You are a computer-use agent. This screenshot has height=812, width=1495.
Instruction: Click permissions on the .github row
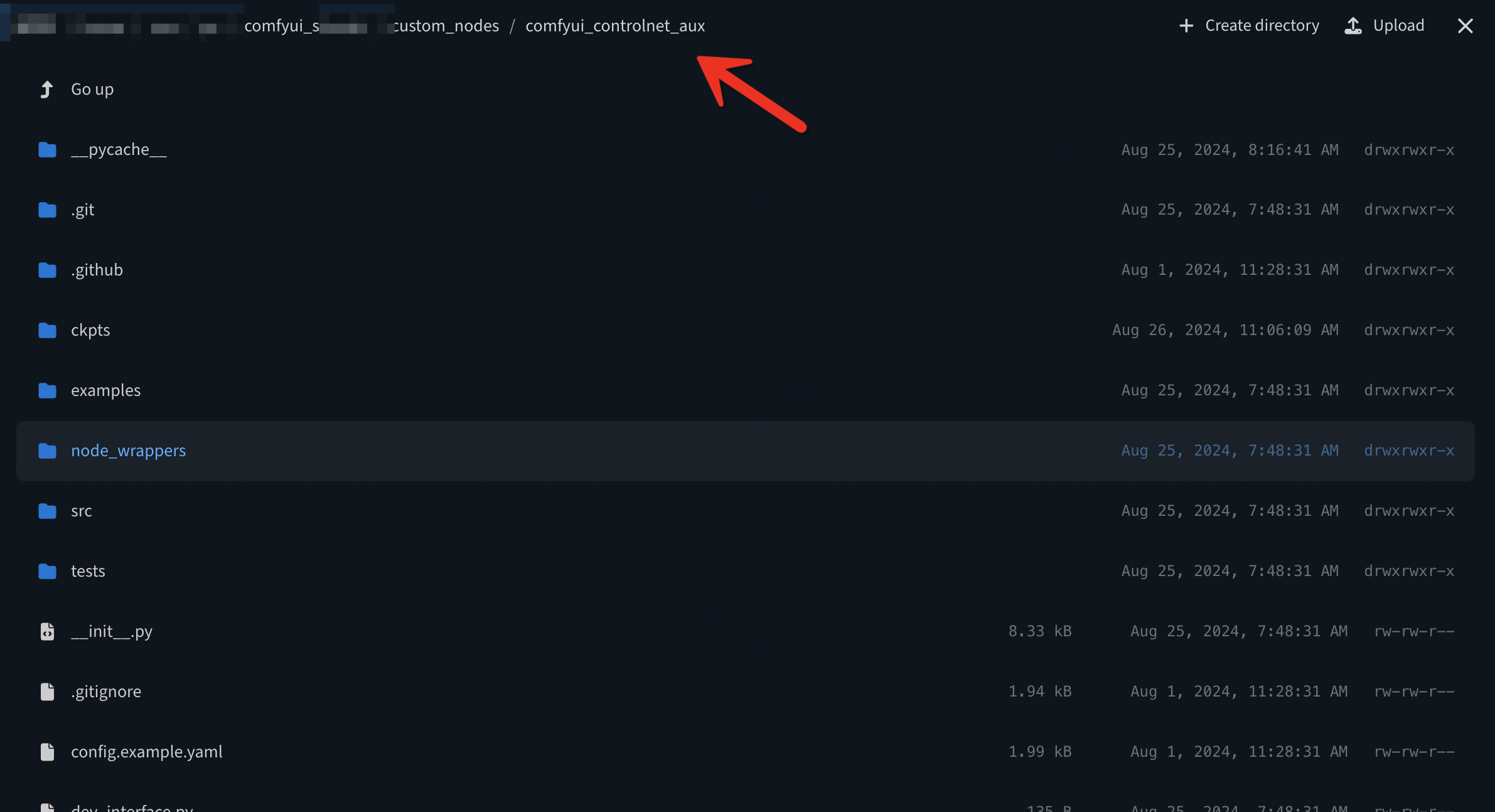pos(1409,270)
